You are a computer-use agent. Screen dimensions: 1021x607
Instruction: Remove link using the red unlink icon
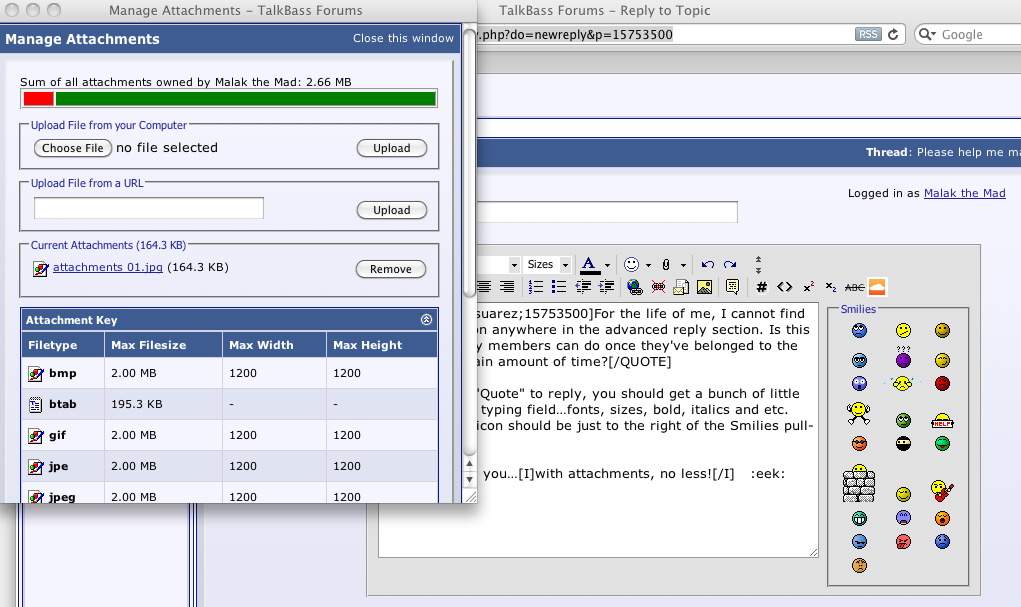coord(658,287)
